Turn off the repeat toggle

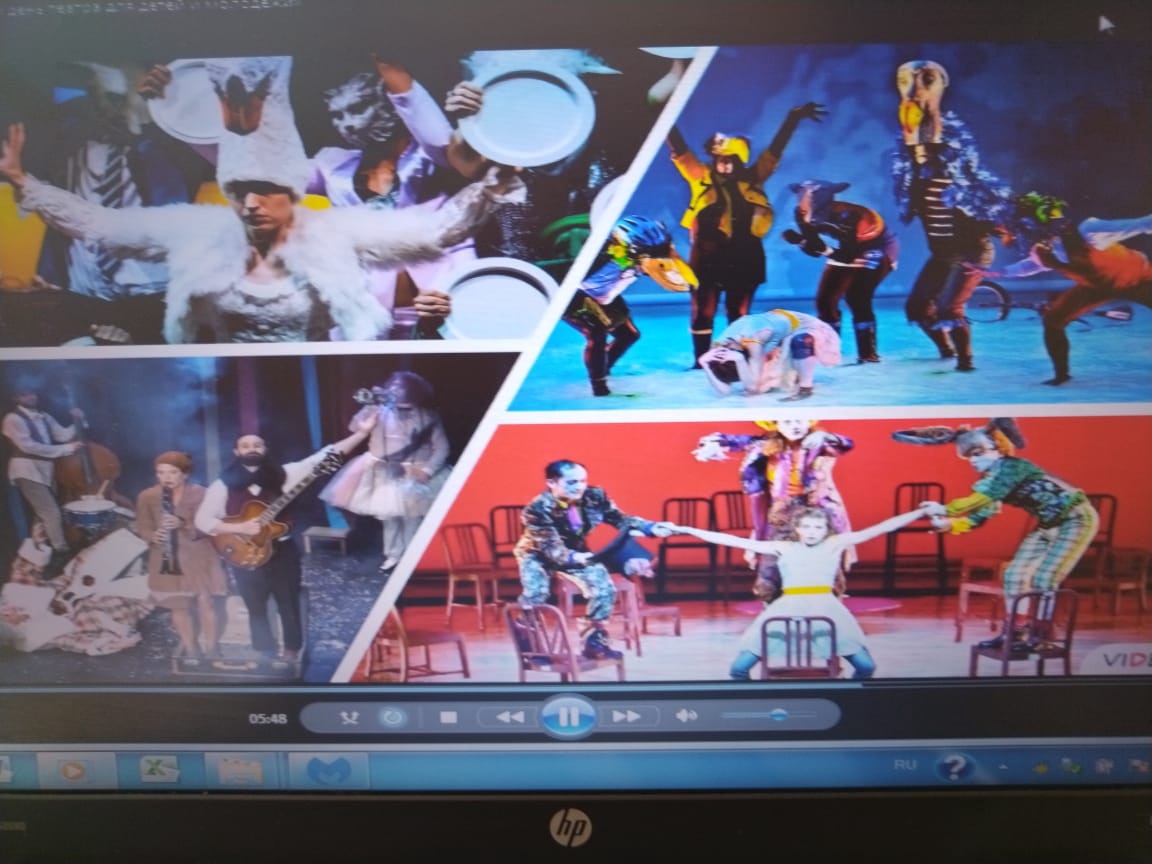[x=392, y=717]
